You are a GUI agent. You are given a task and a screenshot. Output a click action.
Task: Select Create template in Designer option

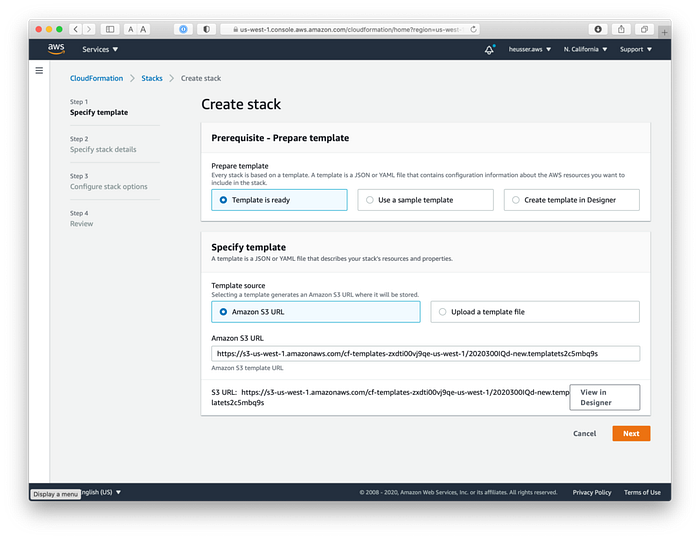point(571,200)
